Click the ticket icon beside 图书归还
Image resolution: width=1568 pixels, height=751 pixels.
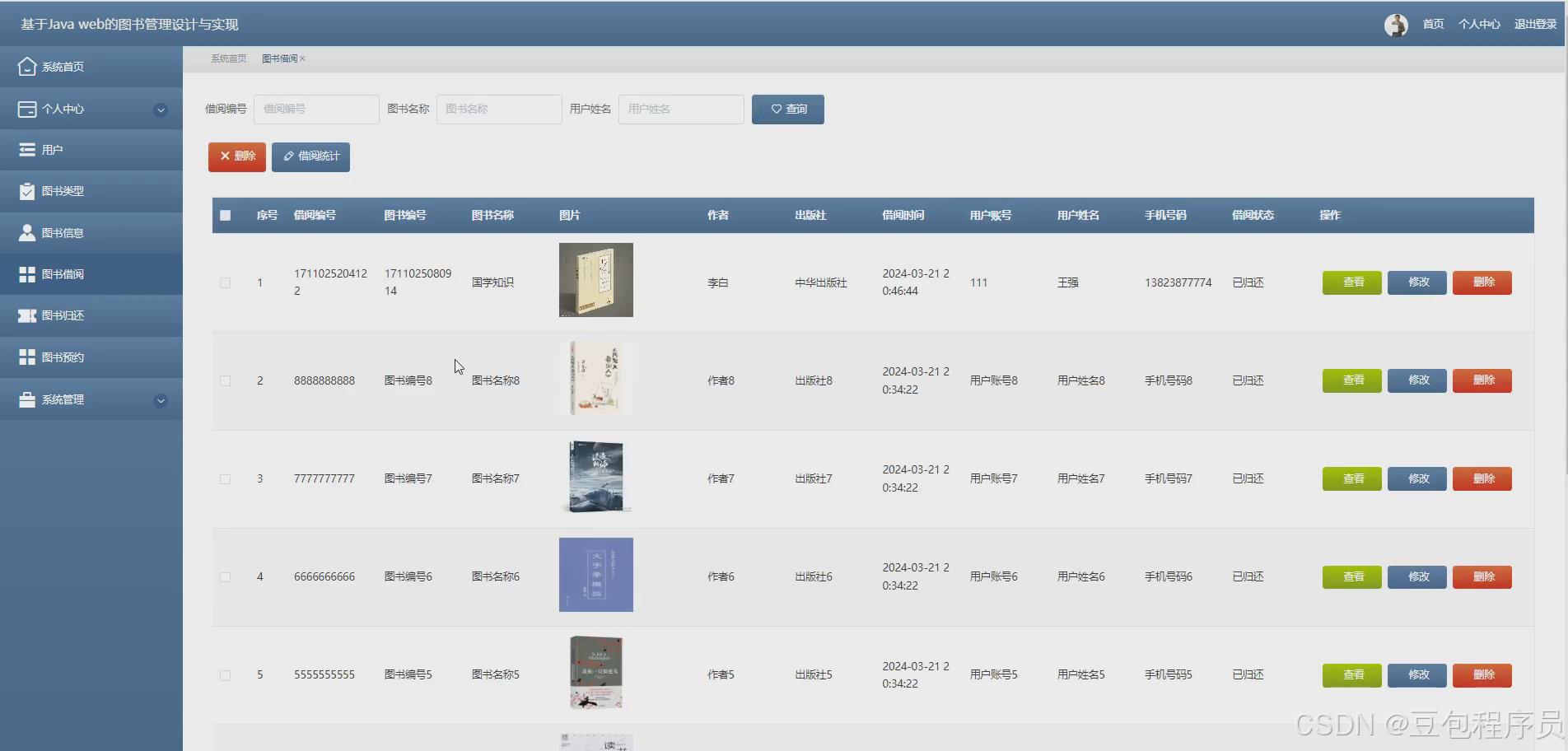(27, 315)
